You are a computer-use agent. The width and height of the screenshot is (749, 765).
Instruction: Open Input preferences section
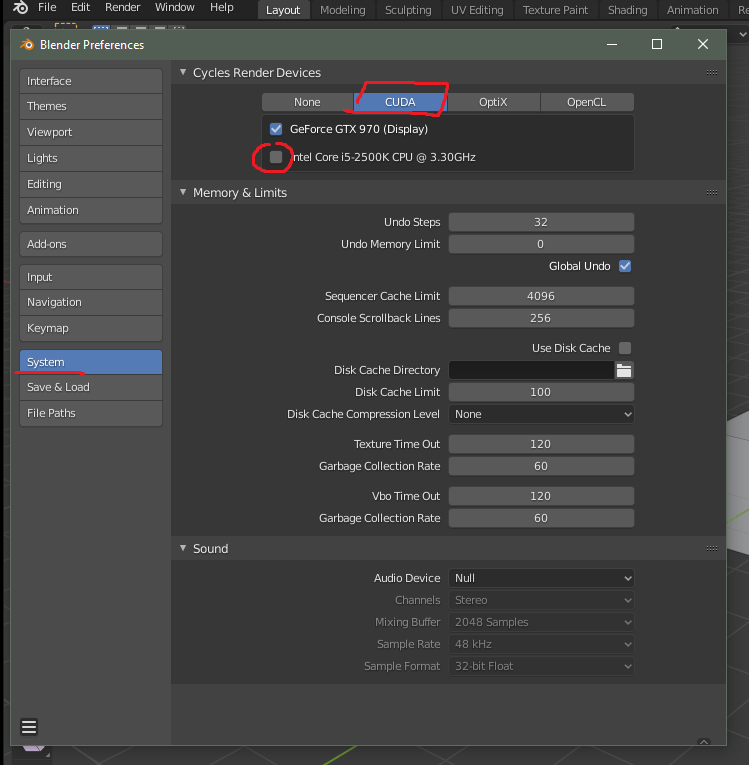tap(91, 277)
